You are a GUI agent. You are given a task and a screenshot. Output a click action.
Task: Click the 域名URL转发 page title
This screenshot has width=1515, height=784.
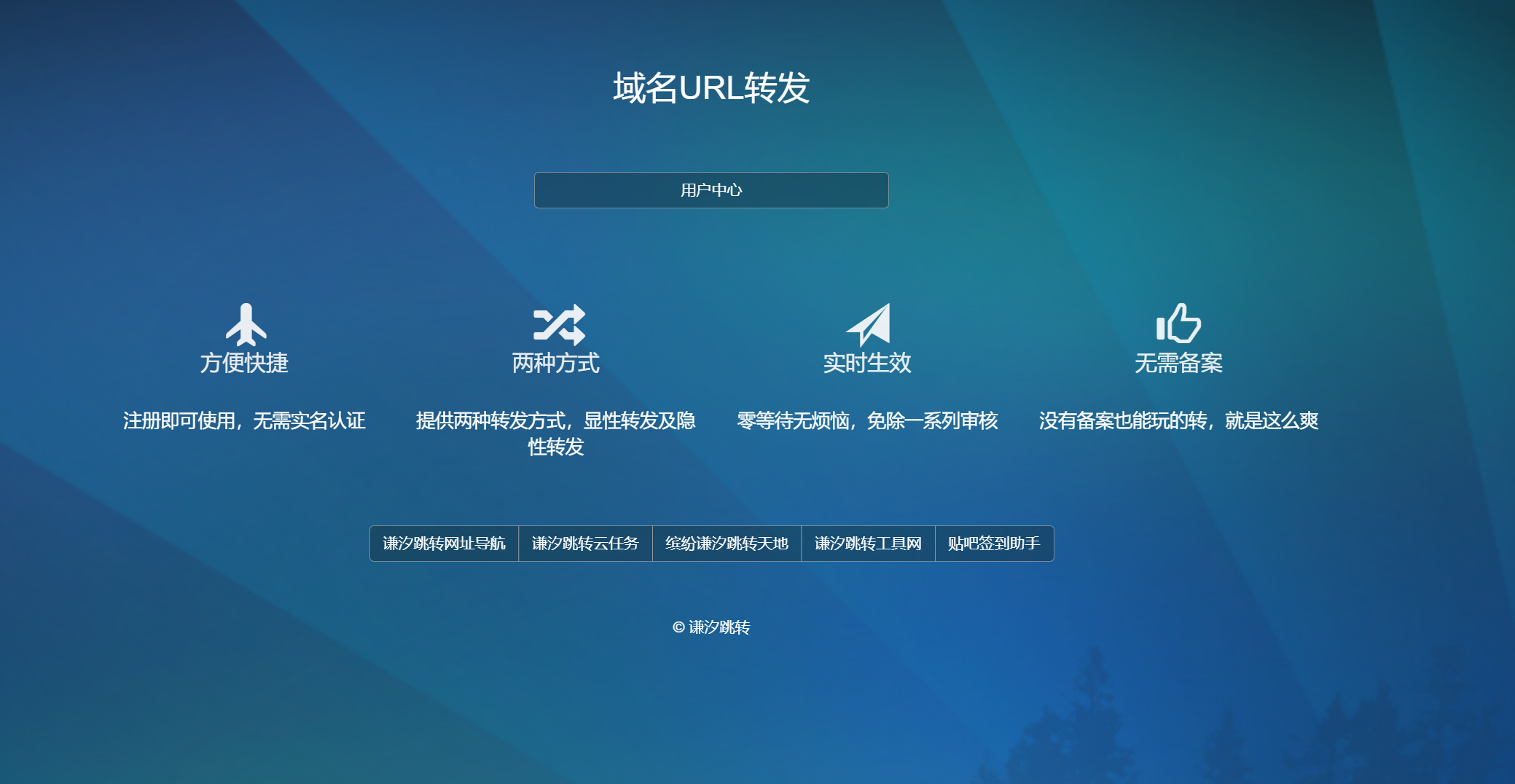point(711,87)
